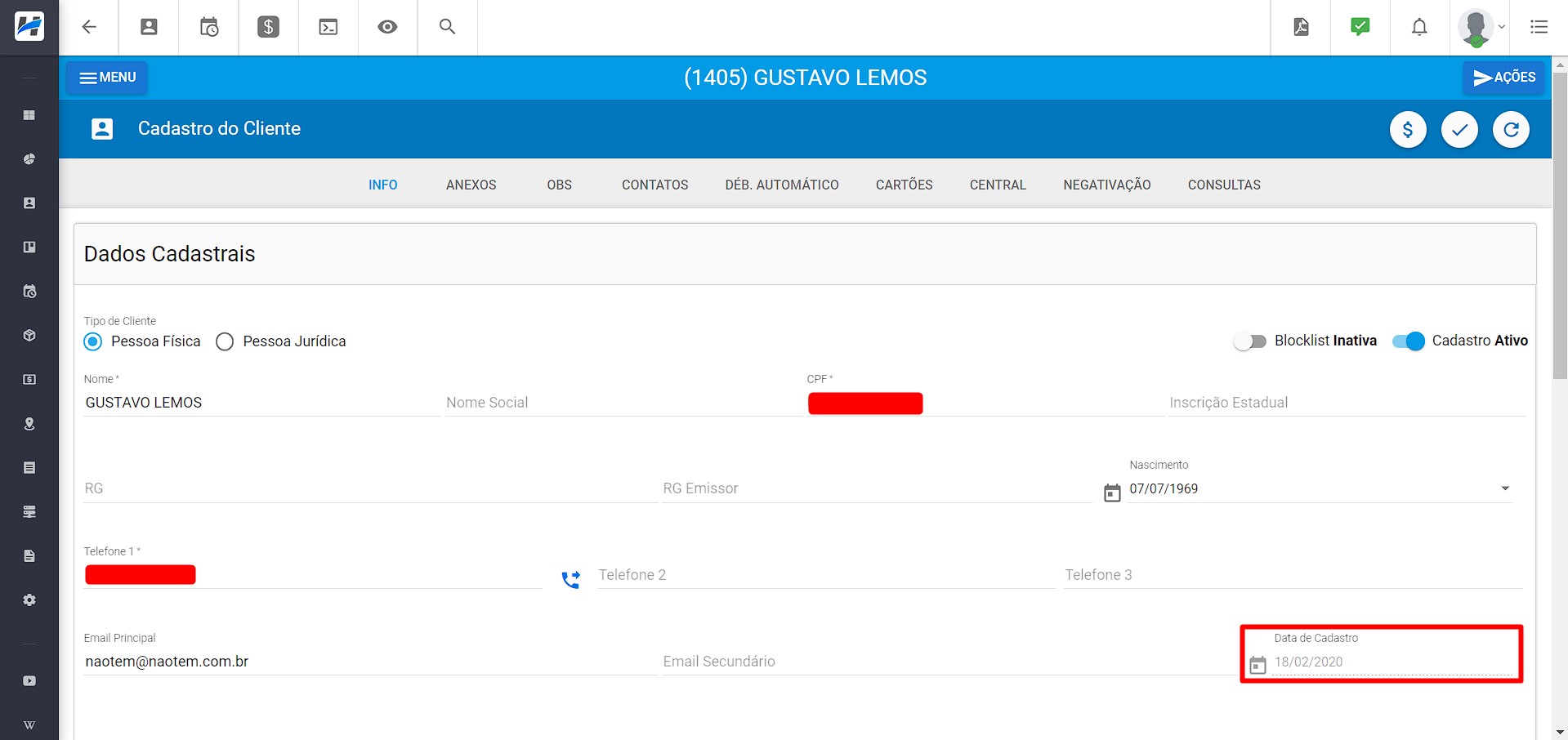Click the Telefone 2 field
Screen dimensions: 1568x740
[826, 575]
